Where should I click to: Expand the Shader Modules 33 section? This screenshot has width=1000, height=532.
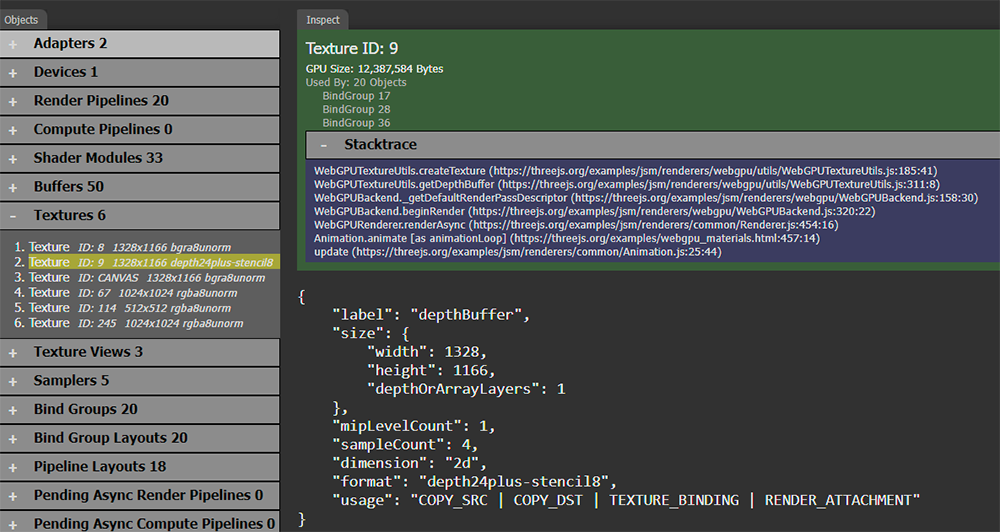tap(140, 158)
